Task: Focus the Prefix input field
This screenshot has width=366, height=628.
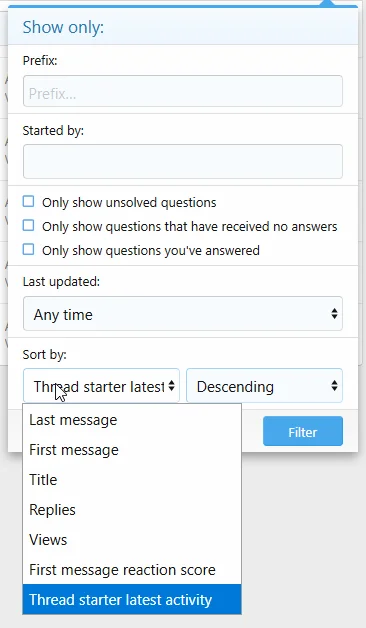Action: point(183,91)
